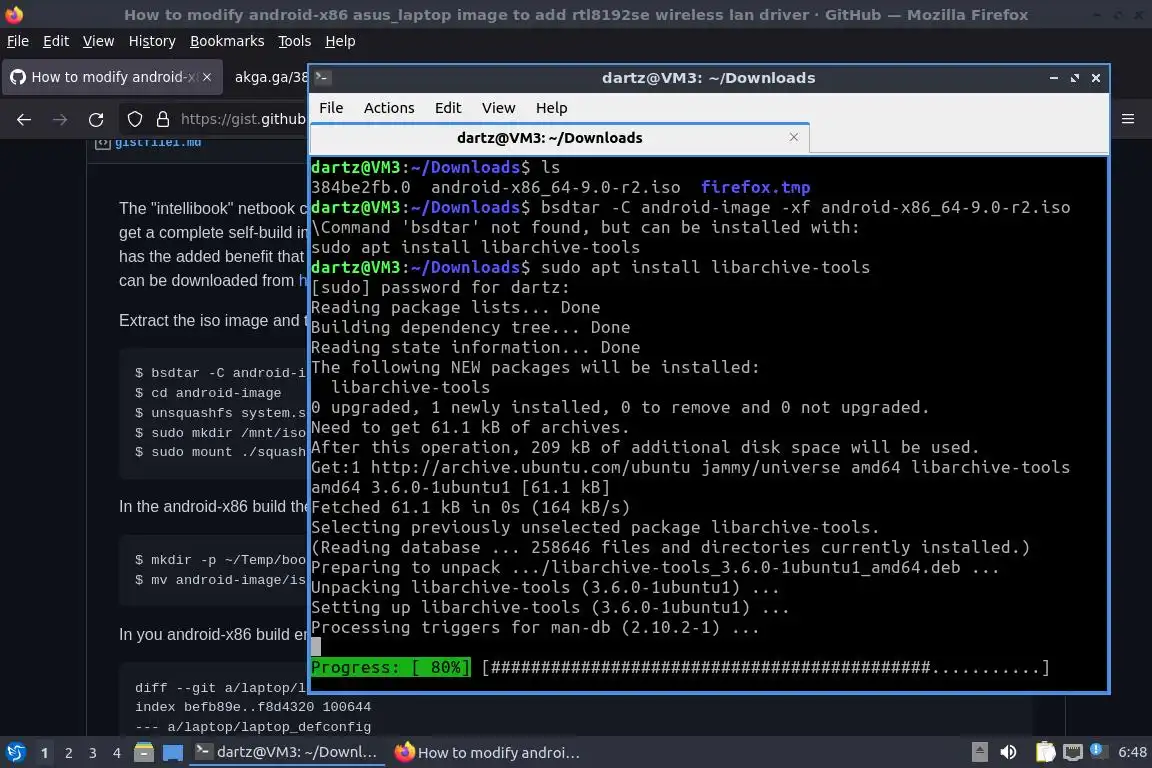
Task: Click the Firefox URL address bar
Action: click(242, 119)
